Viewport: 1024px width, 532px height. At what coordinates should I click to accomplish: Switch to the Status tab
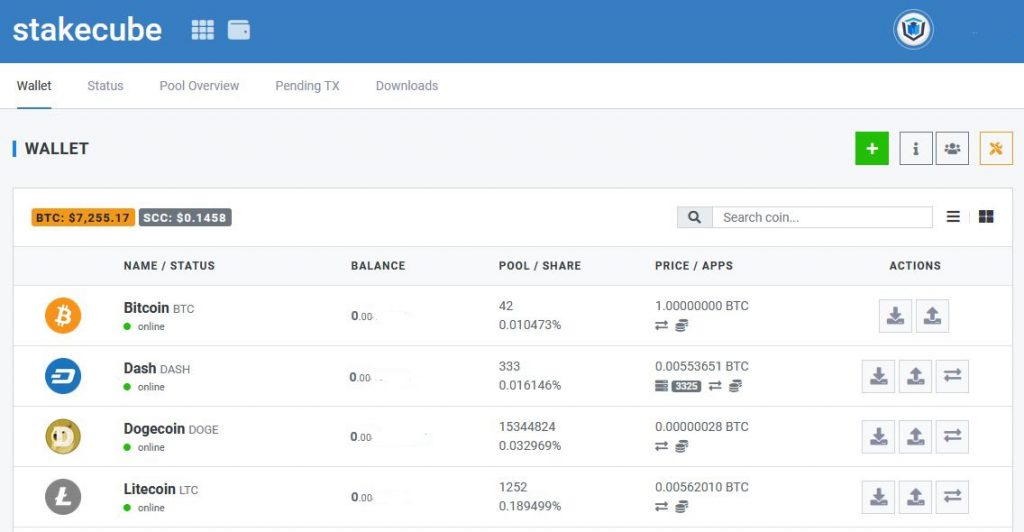[x=105, y=86]
